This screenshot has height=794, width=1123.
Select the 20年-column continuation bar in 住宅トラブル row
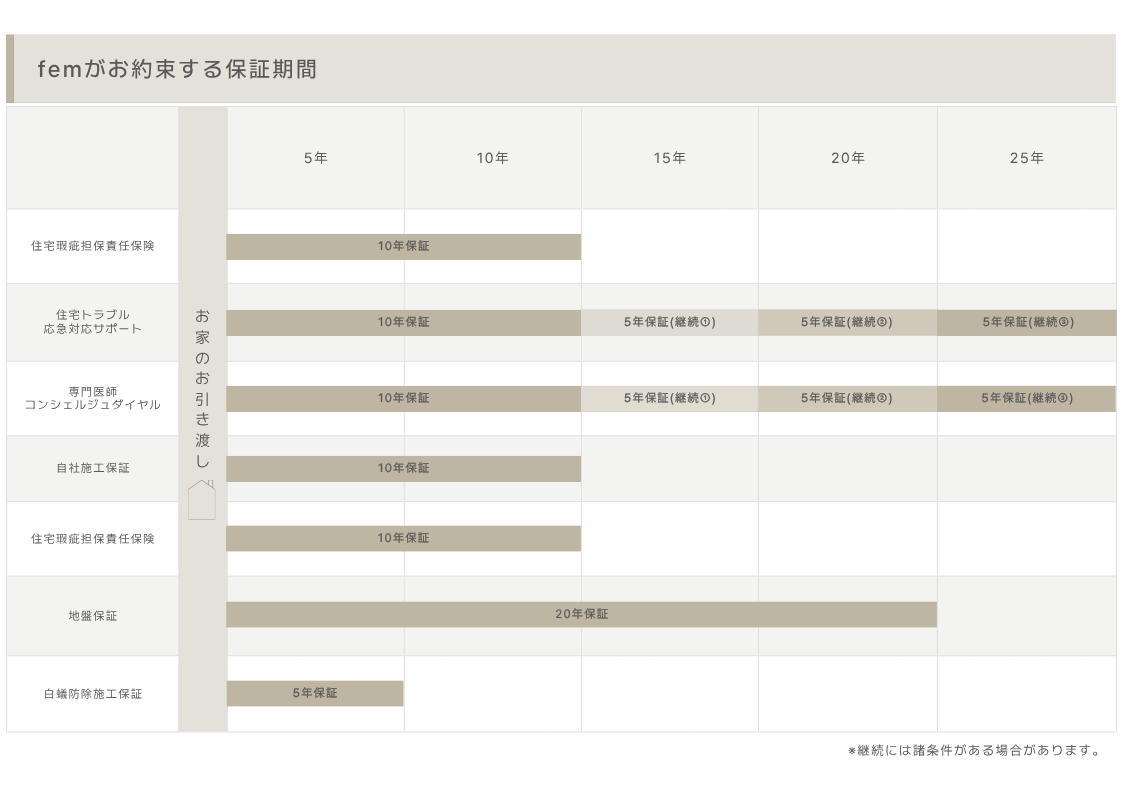pyautogui.click(x=847, y=322)
